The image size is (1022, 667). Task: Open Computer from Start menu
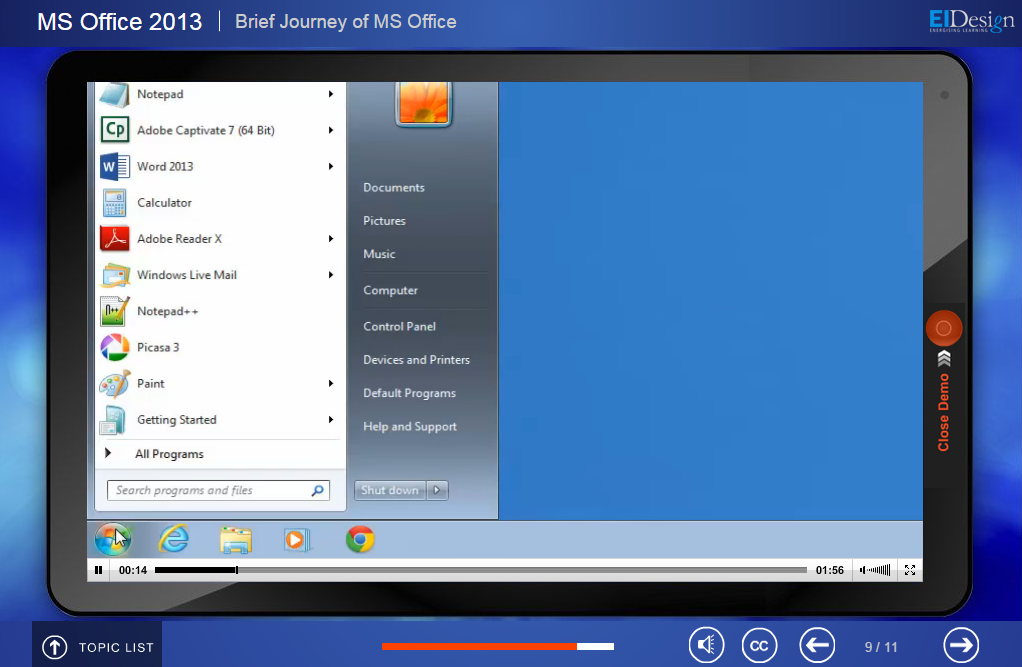390,290
